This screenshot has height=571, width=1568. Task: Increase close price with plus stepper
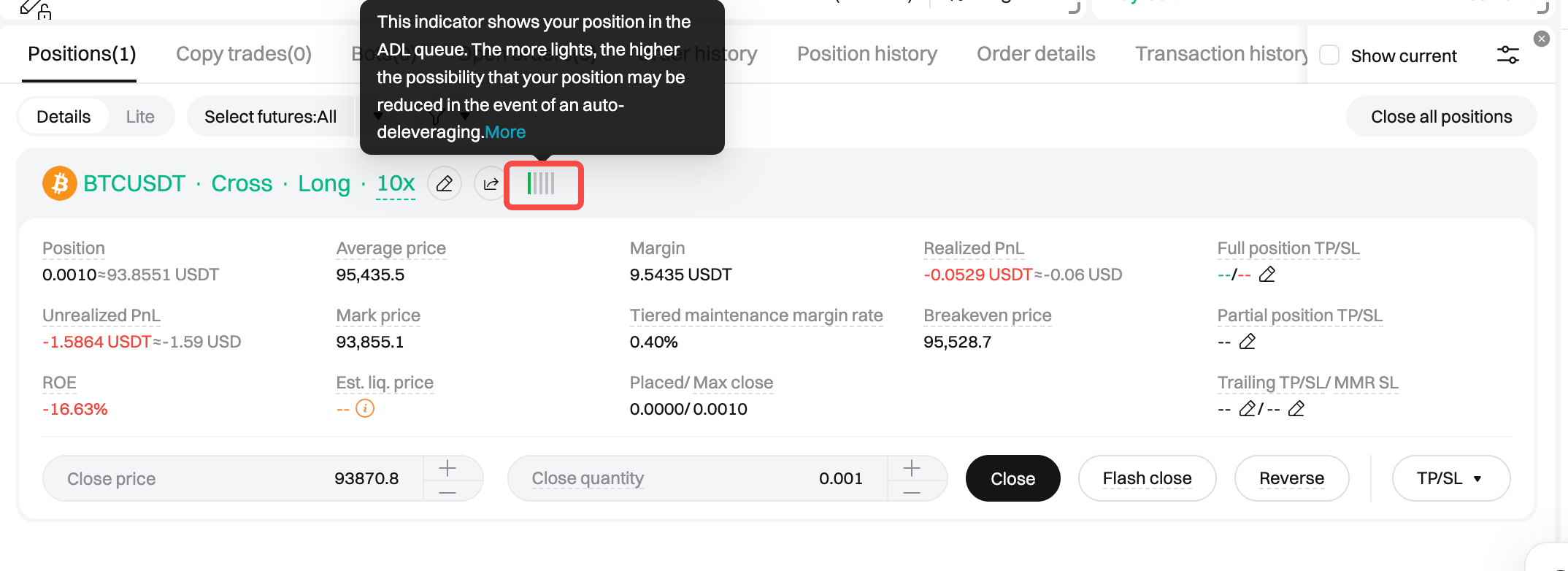[x=447, y=467]
